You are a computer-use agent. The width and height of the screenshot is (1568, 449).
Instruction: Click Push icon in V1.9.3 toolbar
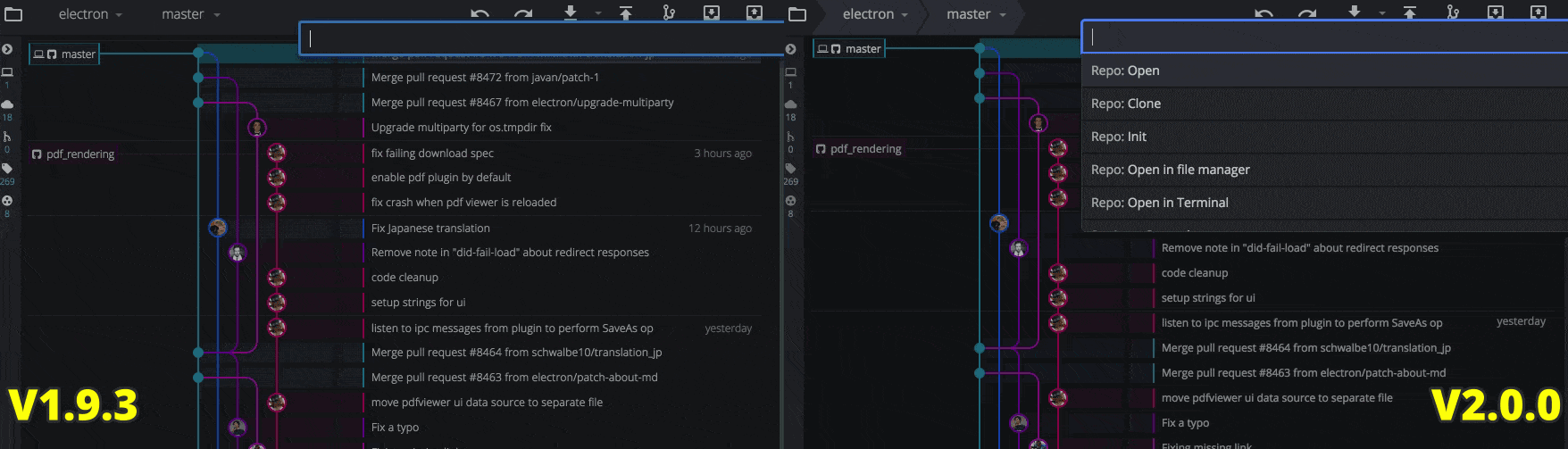click(x=626, y=12)
